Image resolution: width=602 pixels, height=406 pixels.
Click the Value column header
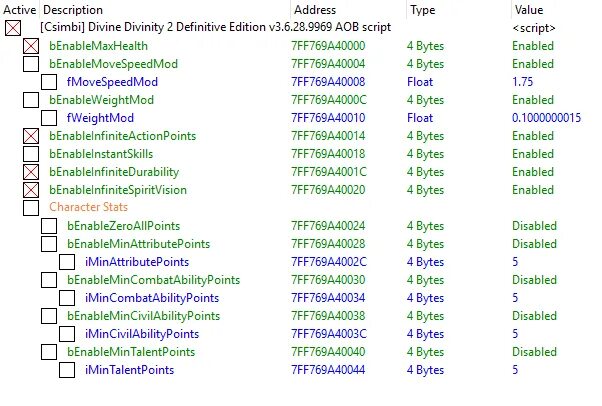(x=529, y=10)
